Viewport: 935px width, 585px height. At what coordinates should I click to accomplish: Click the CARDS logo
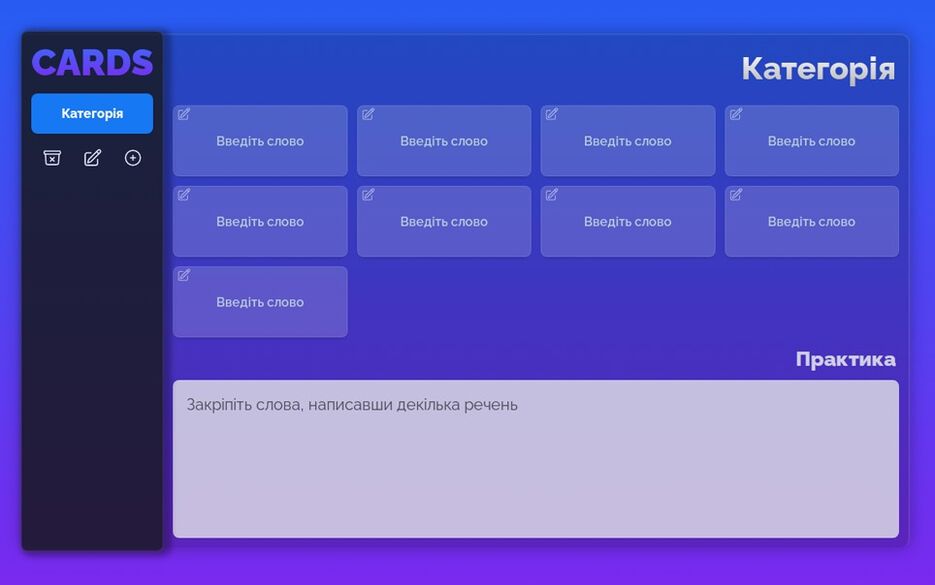[x=92, y=63]
